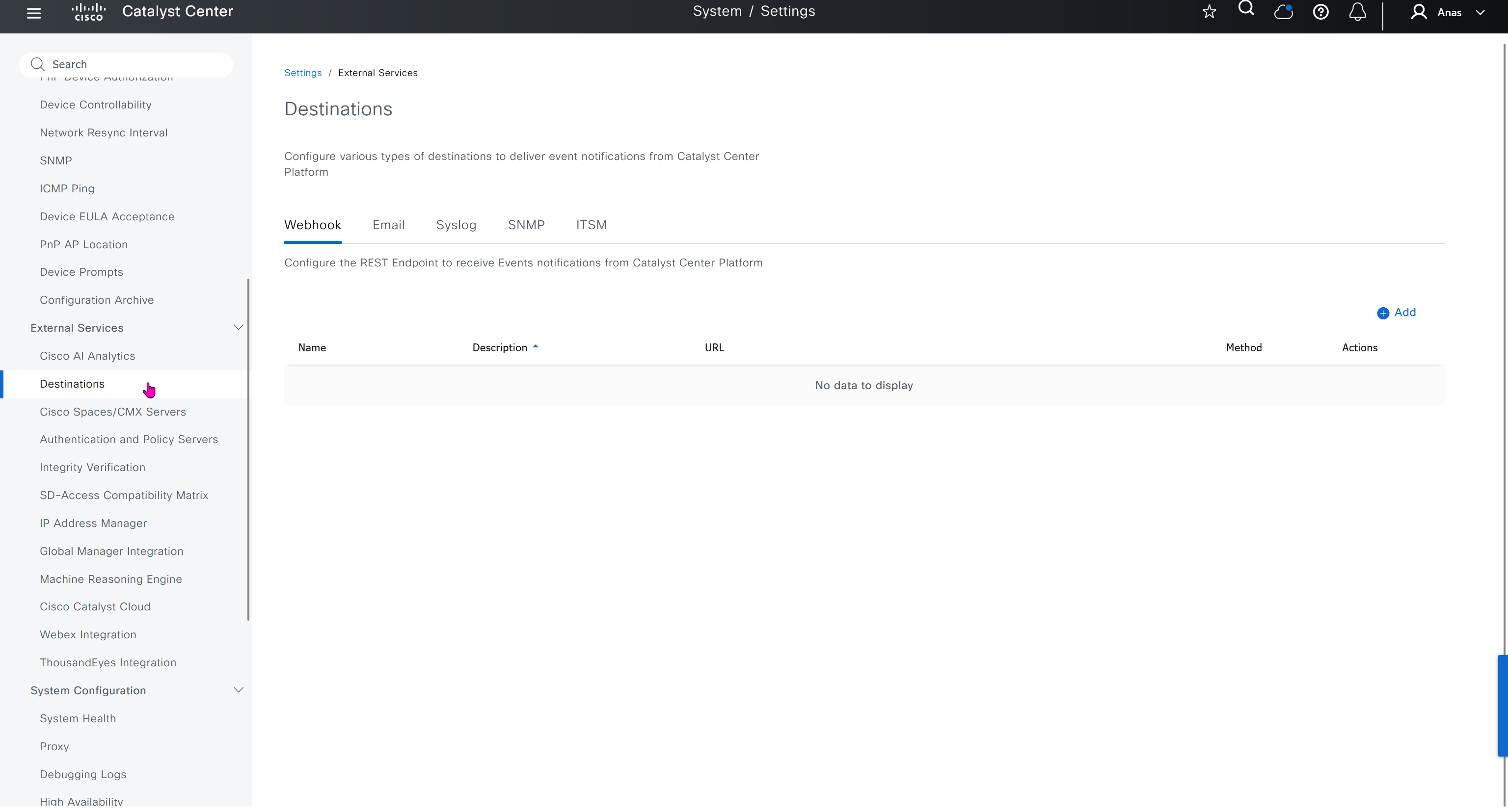This screenshot has width=1508, height=812.
Task: Switch to the Email tab
Action: pos(388,225)
